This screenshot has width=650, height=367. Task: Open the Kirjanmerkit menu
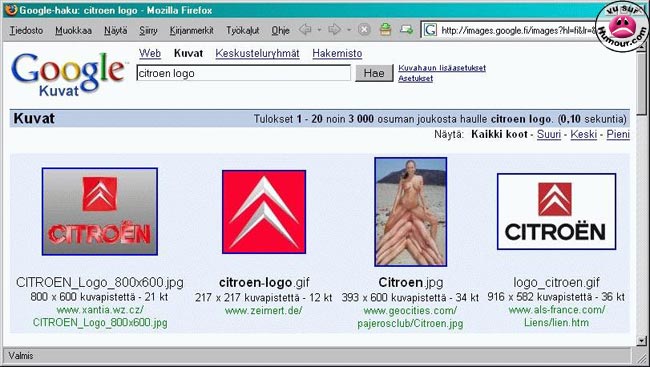(x=192, y=30)
